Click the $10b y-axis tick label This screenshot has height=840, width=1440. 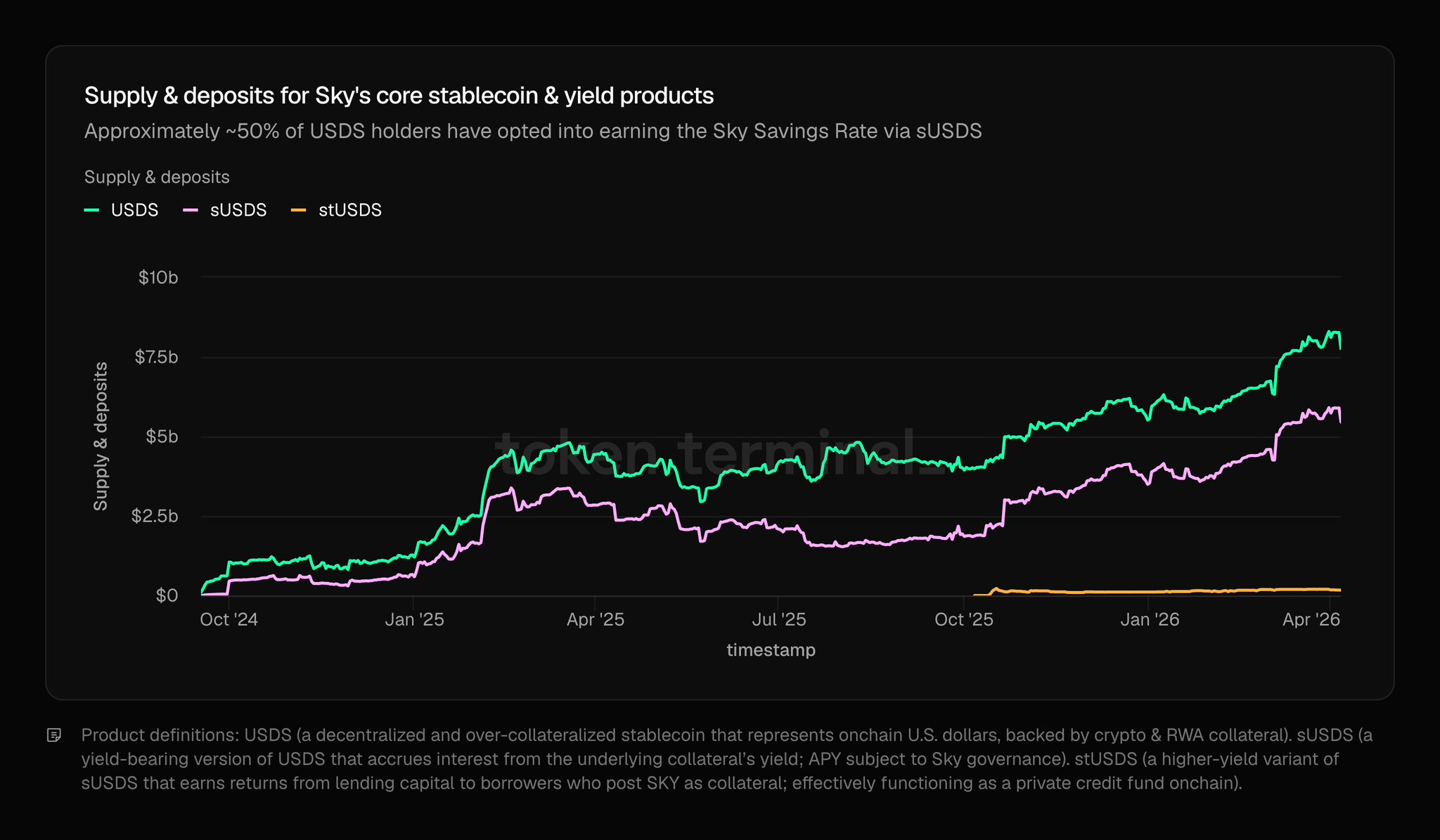click(x=158, y=278)
